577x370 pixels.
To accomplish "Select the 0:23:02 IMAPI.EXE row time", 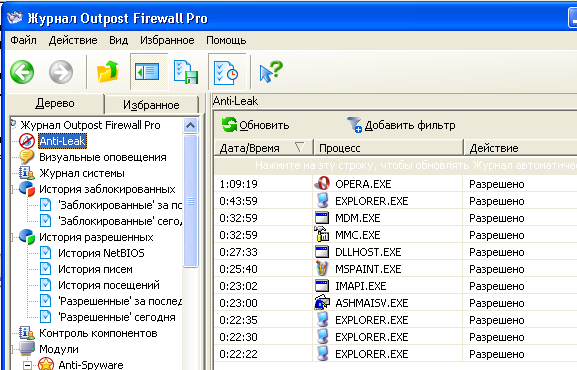I will (238, 286).
